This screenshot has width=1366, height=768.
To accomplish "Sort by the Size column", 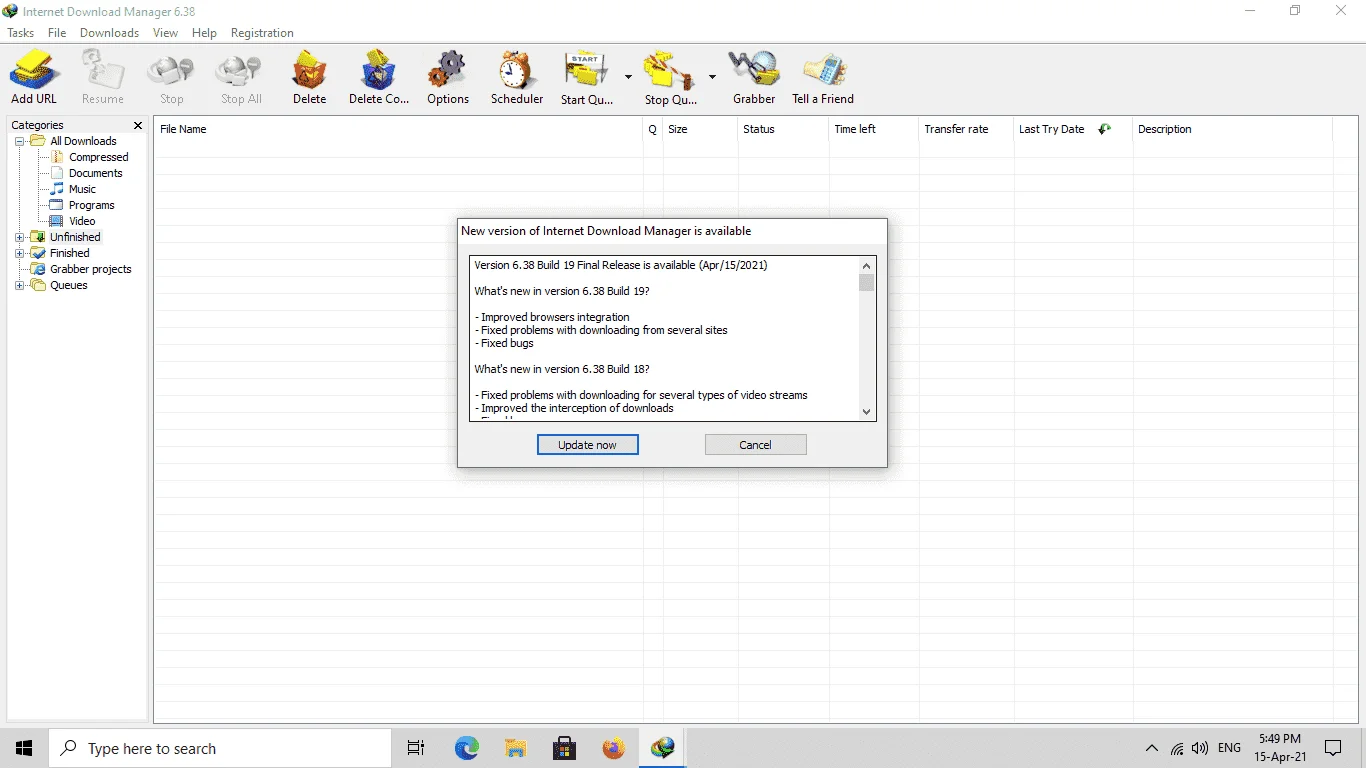I will point(700,129).
